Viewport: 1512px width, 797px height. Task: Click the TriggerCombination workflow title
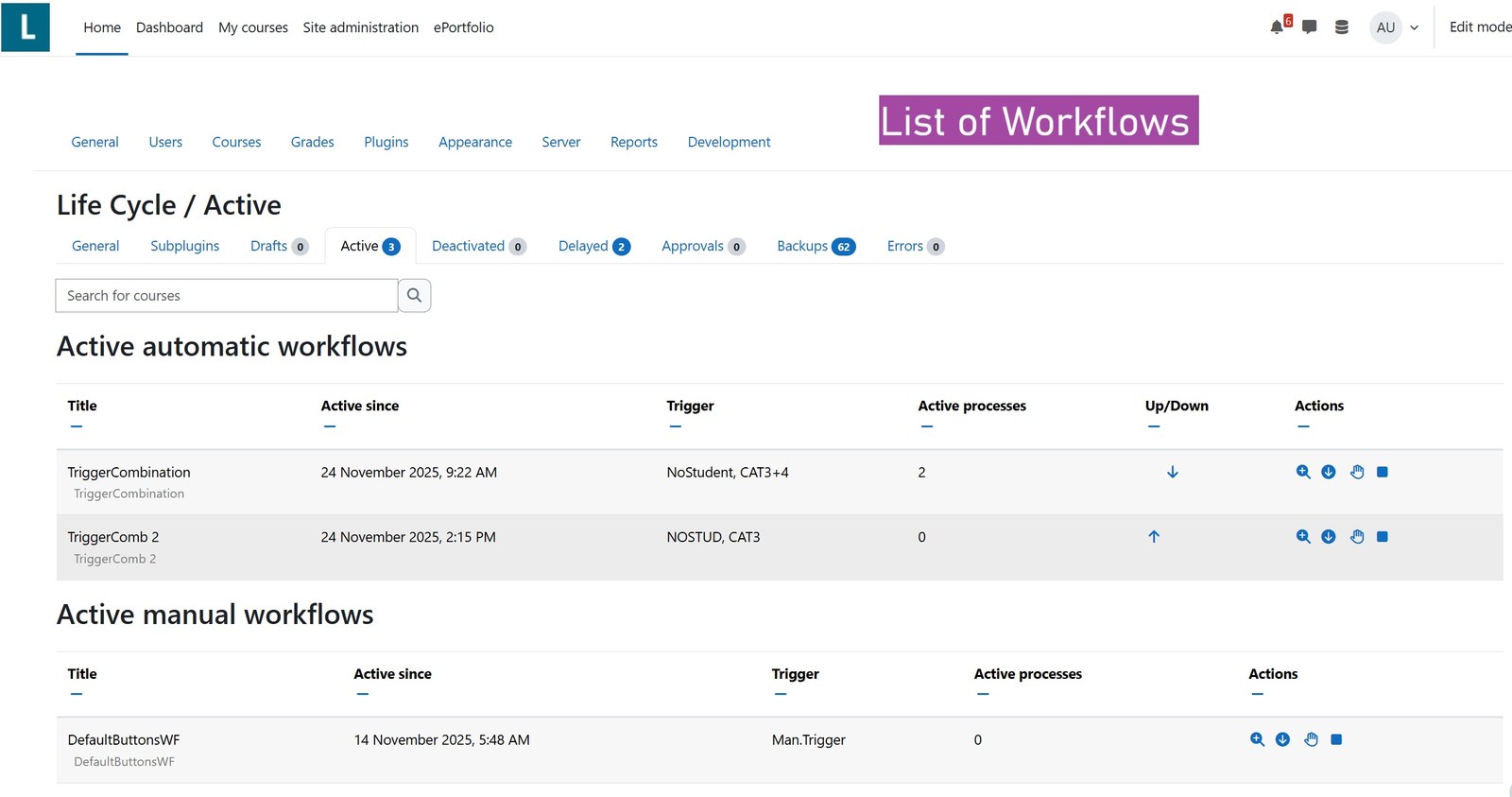tap(129, 472)
